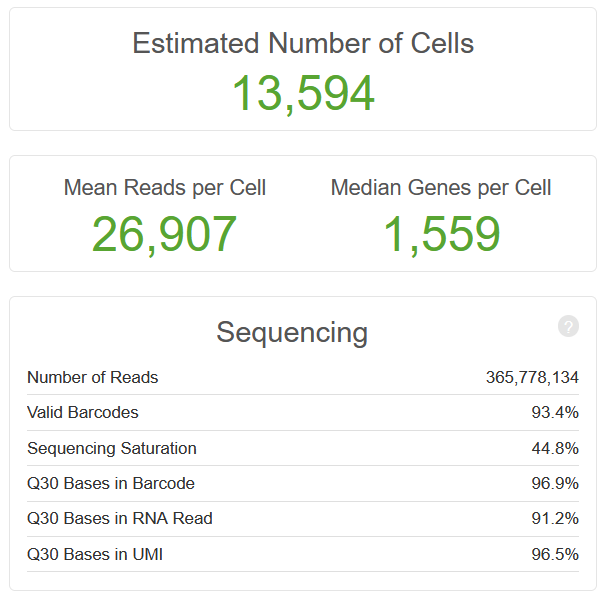Select the 13,594 cell count value
This screenshot has width=603, height=601.
303,93
